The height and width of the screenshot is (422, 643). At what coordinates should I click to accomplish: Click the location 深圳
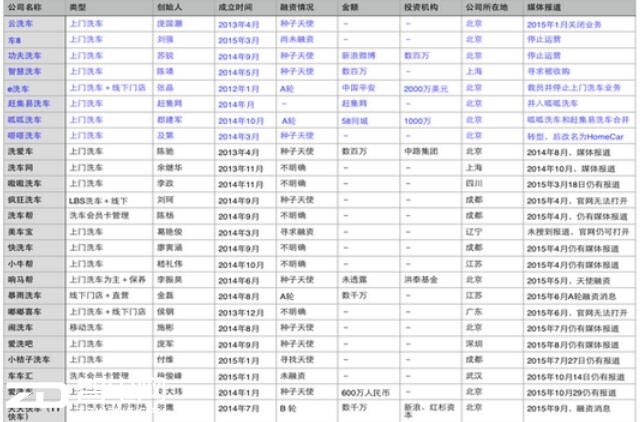click(x=474, y=344)
